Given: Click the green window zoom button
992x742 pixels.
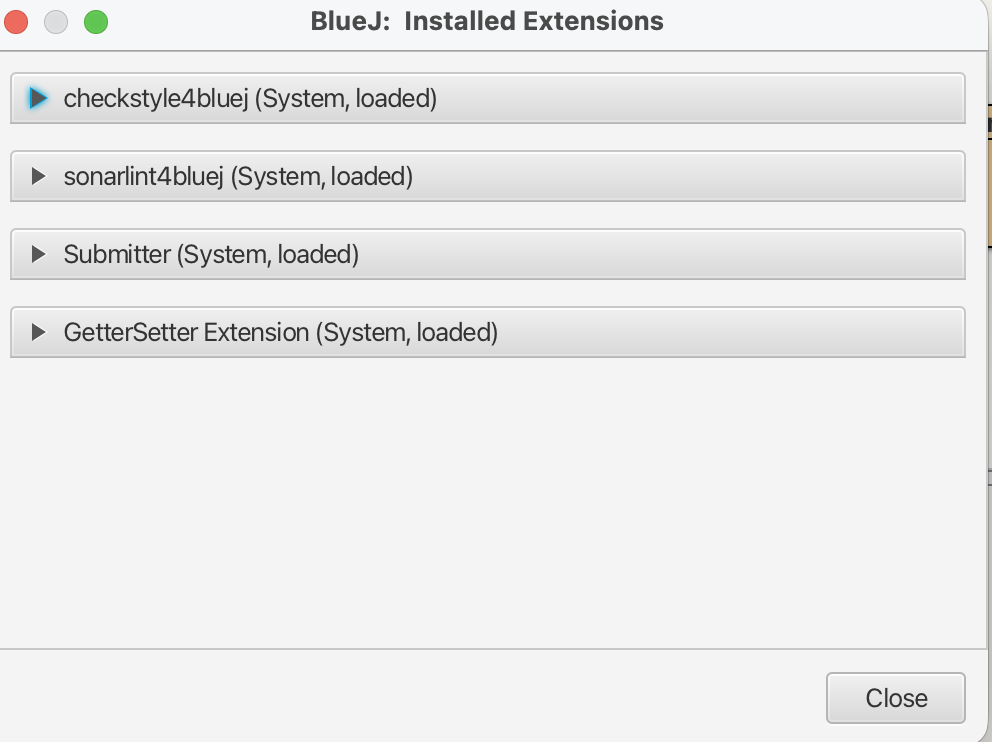Looking at the screenshot, I should click(95, 21).
